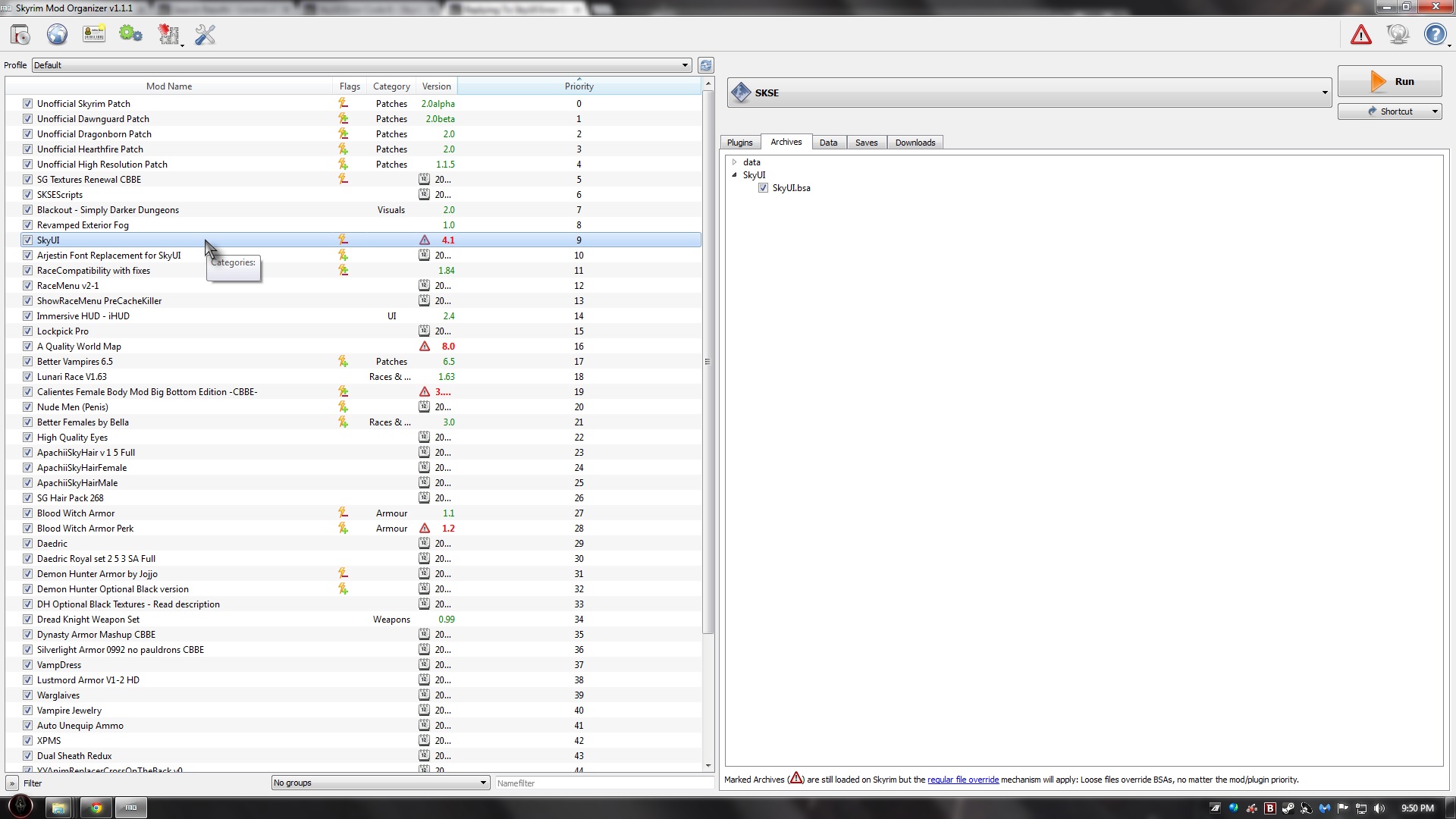1456x819 pixels.
Task: Open the Downloads tab
Action: coord(915,143)
